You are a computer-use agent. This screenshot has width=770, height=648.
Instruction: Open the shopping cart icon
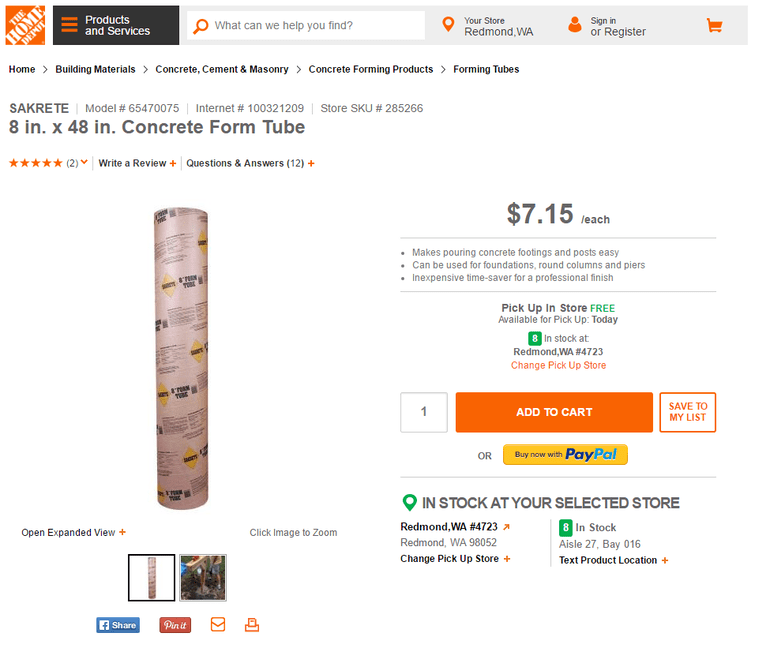(x=714, y=26)
